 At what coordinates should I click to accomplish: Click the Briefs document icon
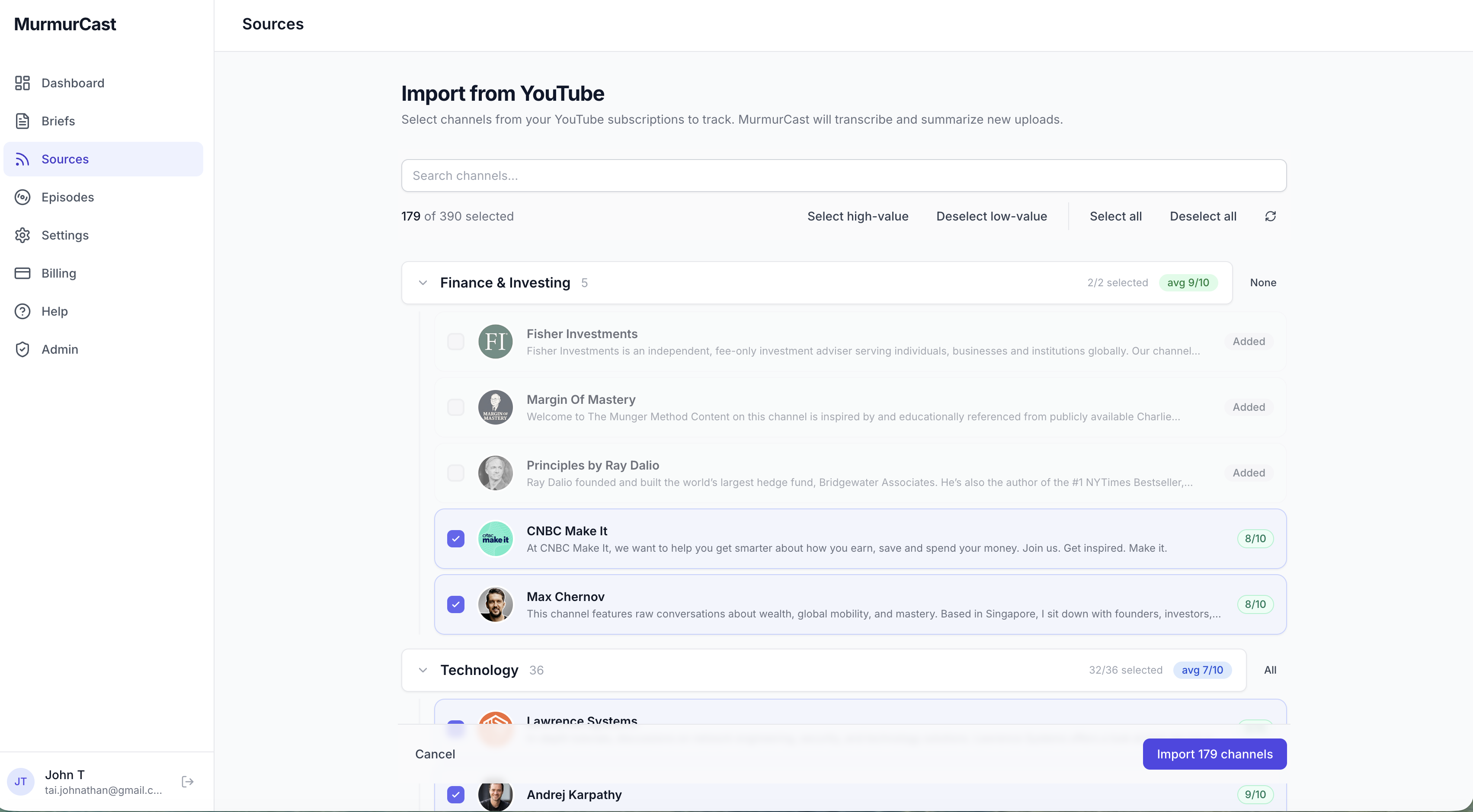(22, 121)
